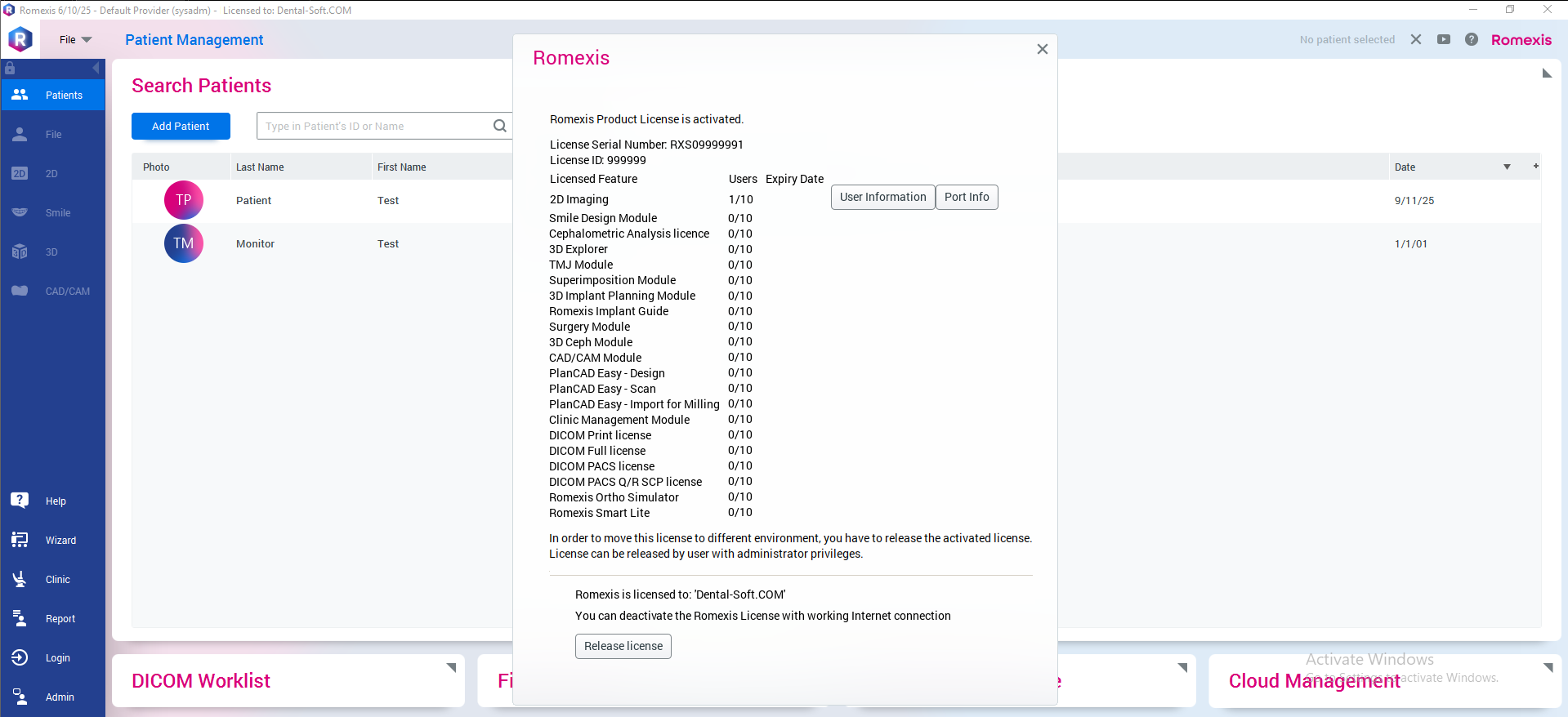Click the video tutorial icon in header
This screenshot has width=1568, height=717.
click(1444, 39)
